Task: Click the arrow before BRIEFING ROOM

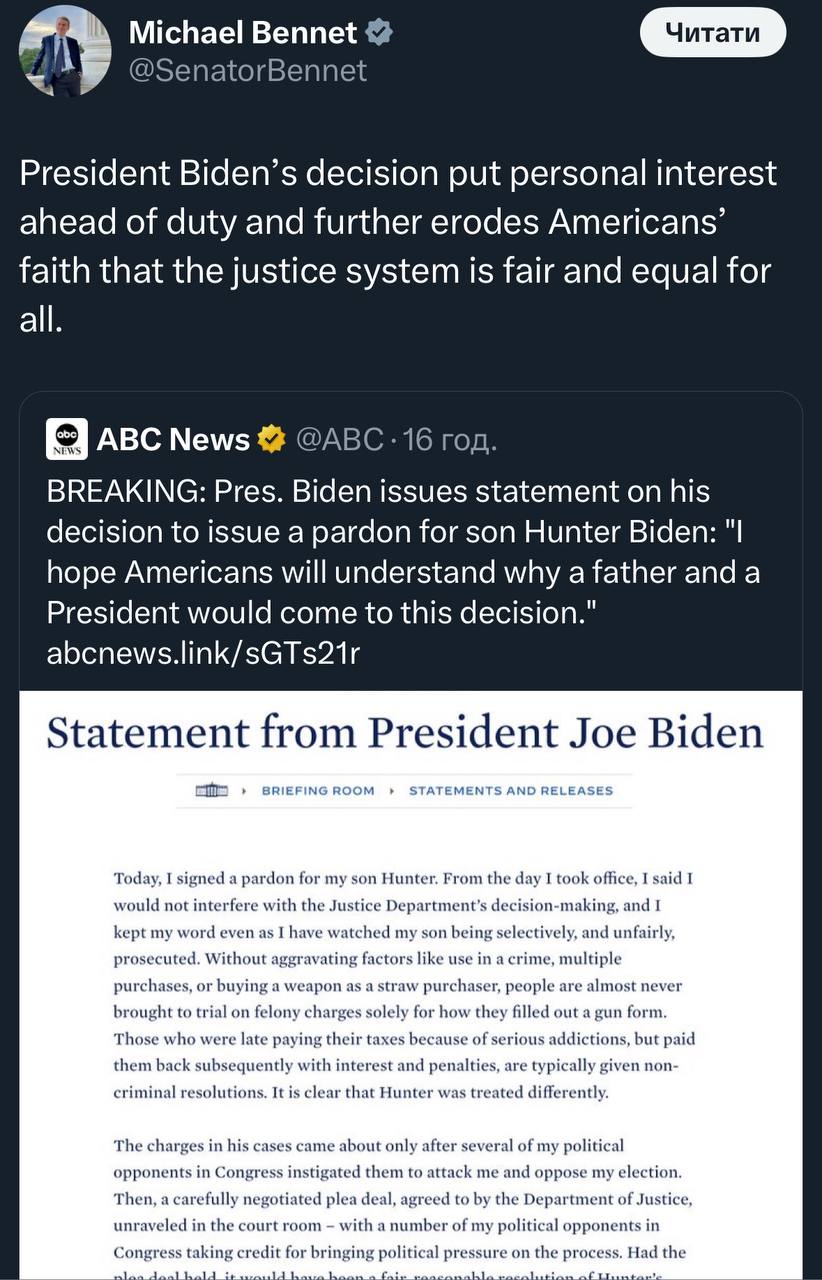Action: (248, 790)
